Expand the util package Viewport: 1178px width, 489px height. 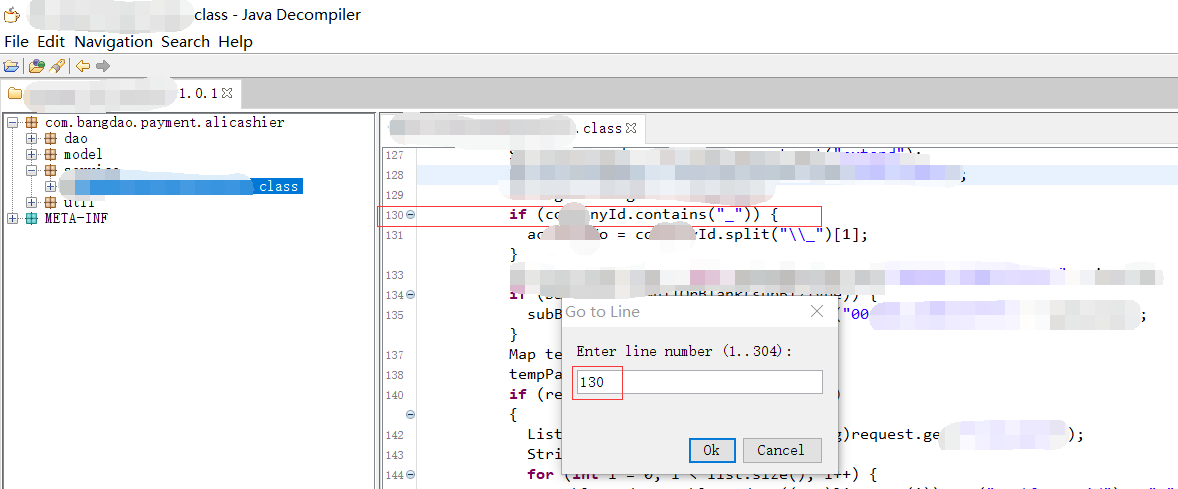(x=31, y=203)
